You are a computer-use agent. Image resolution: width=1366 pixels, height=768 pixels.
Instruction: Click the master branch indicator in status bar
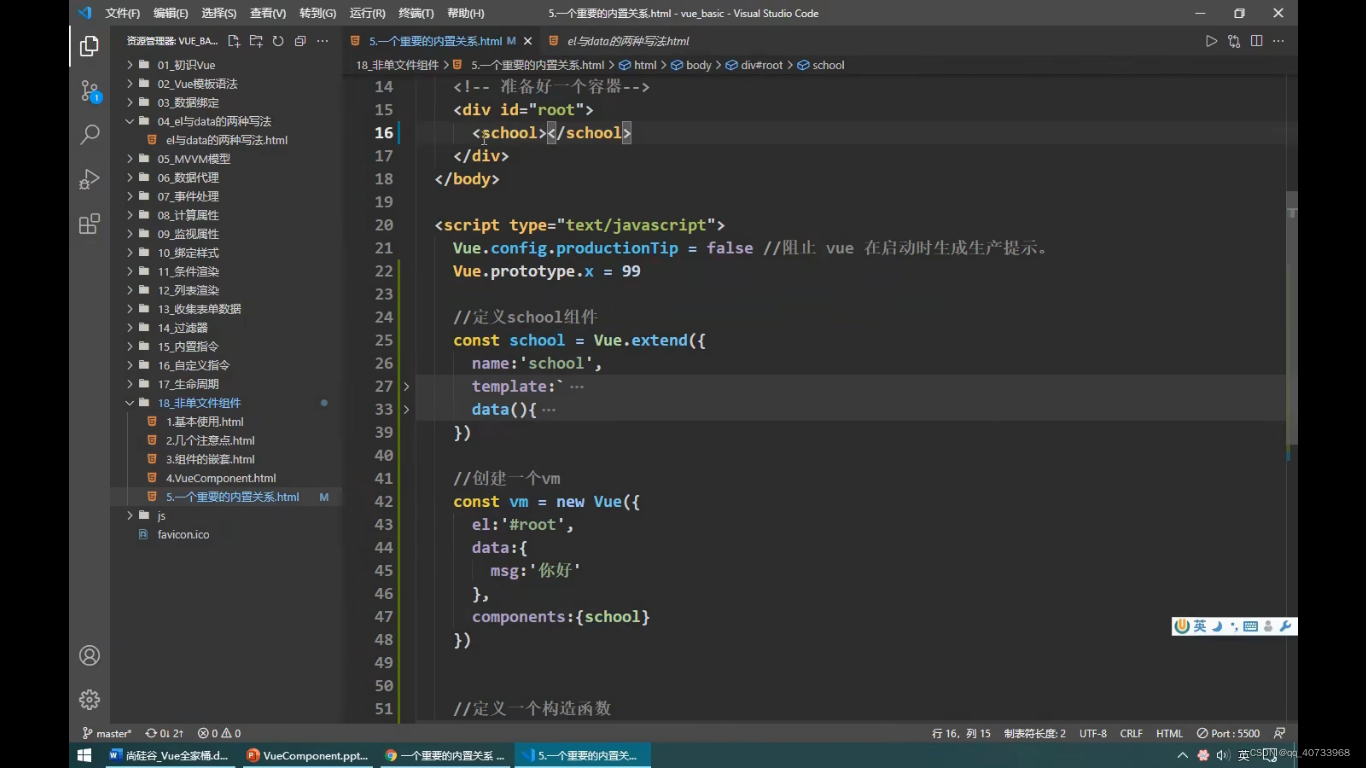pyautogui.click(x=107, y=733)
